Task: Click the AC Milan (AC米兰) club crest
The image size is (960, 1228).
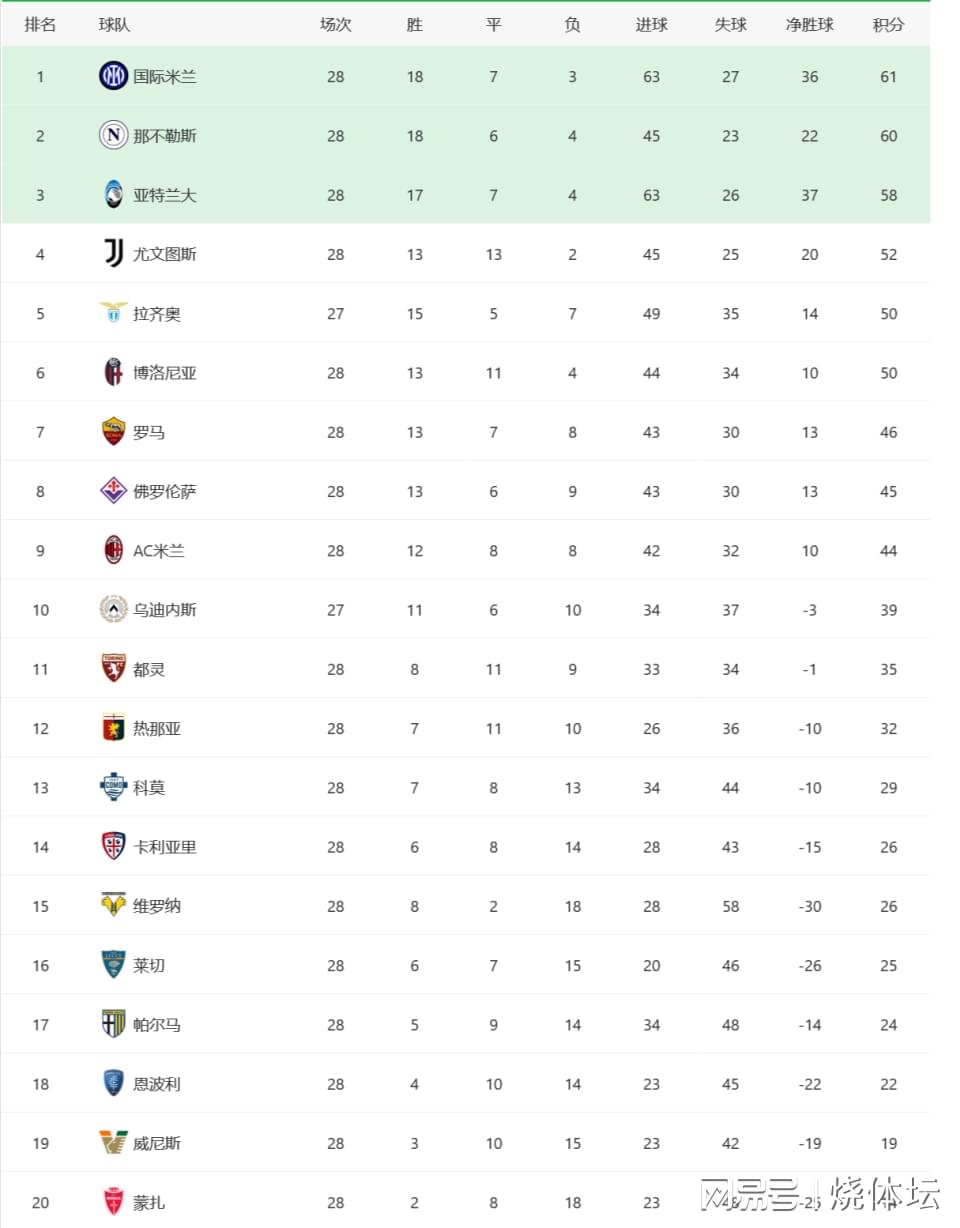Action: 114,550
